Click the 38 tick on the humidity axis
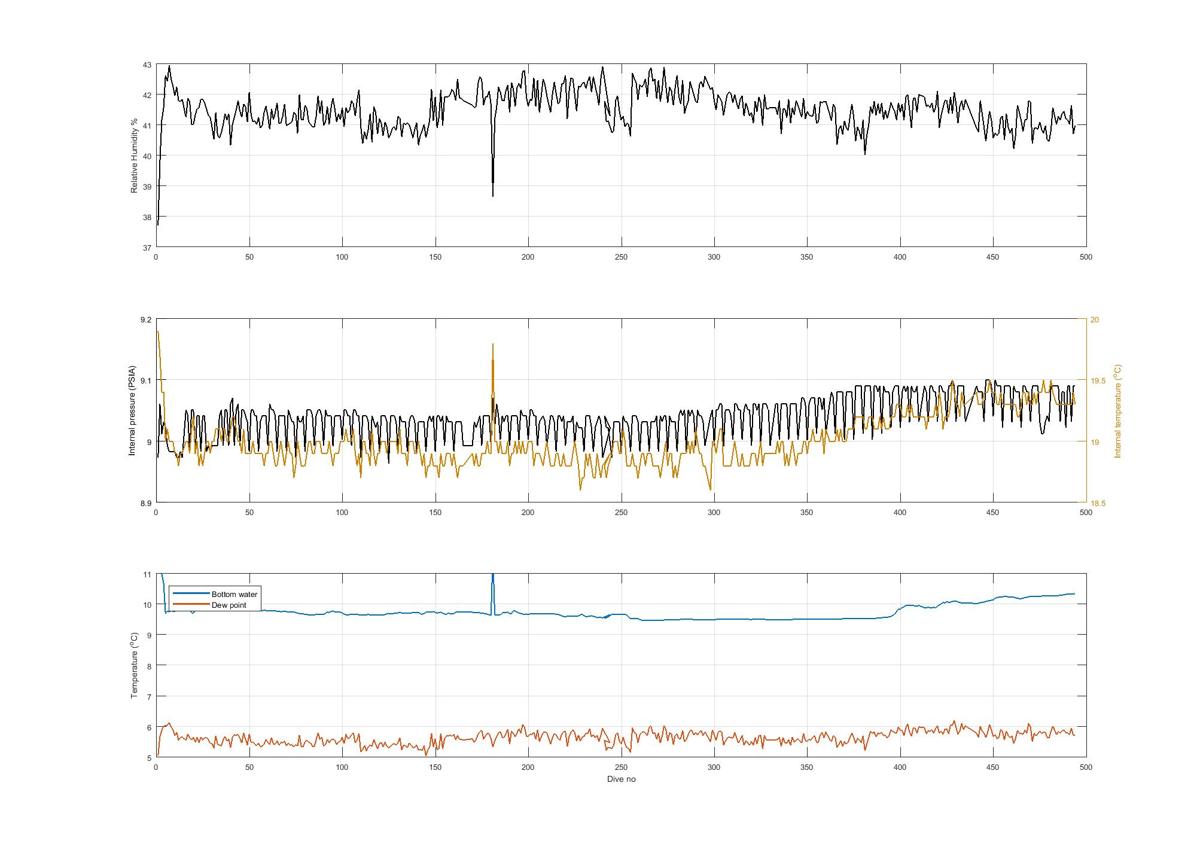The height and width of the screenshot is (851, 1200). pyautogui.click(x=147, y=217)
